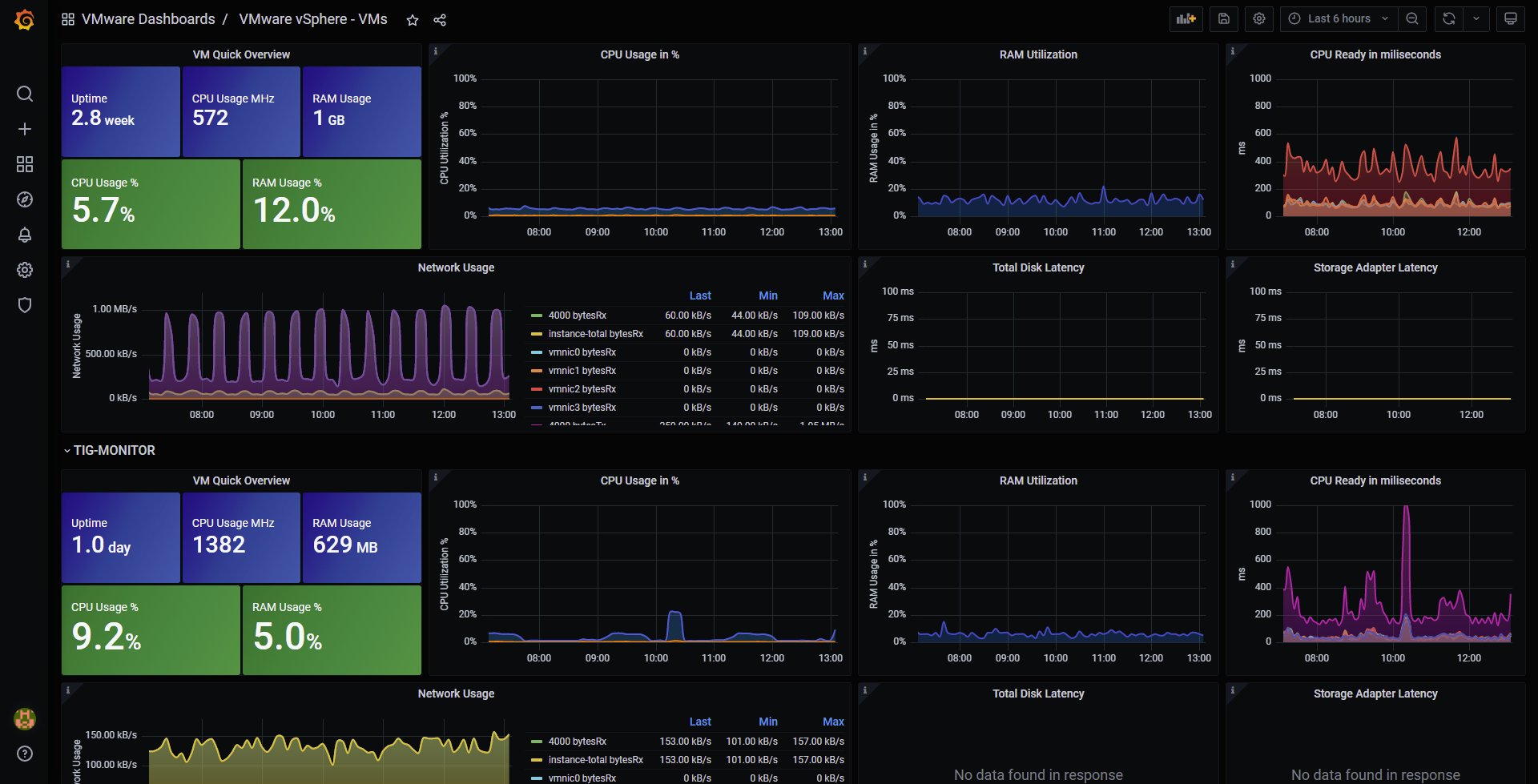Open the first CPU Usage in % panel title menu

pyautogui.click(x=639, y=54)
